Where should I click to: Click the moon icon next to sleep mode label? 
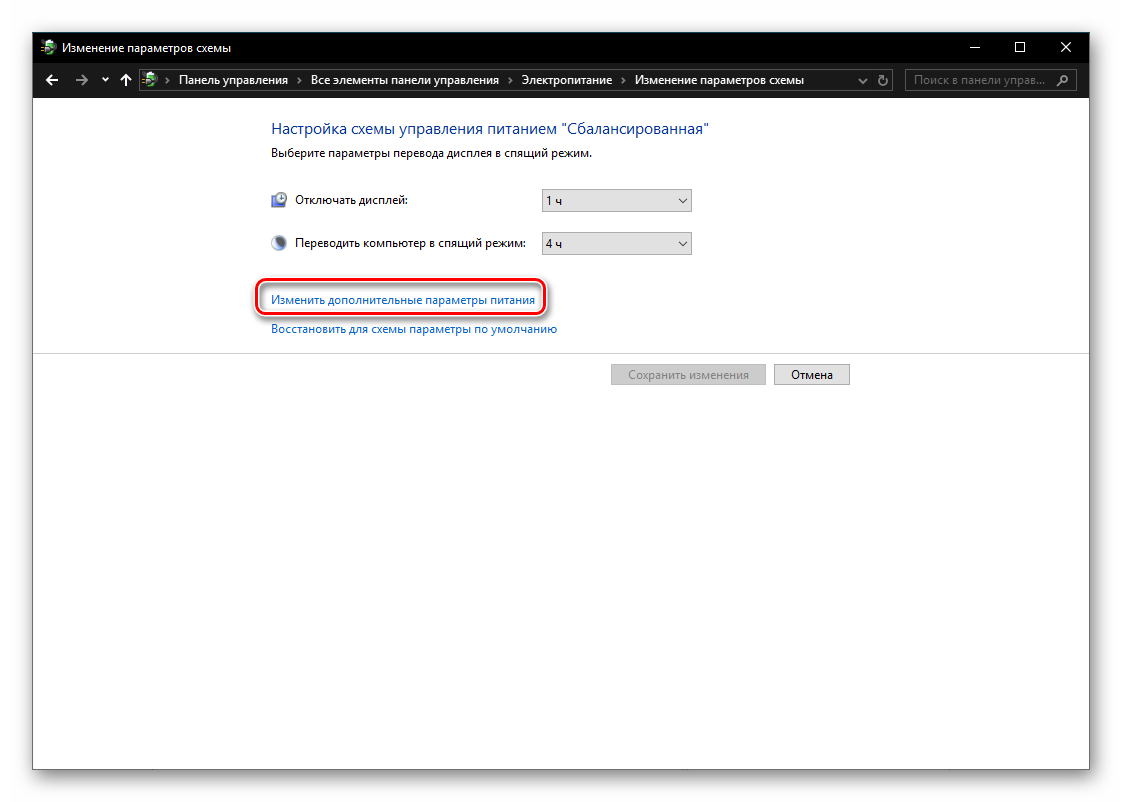coord(279,243)
